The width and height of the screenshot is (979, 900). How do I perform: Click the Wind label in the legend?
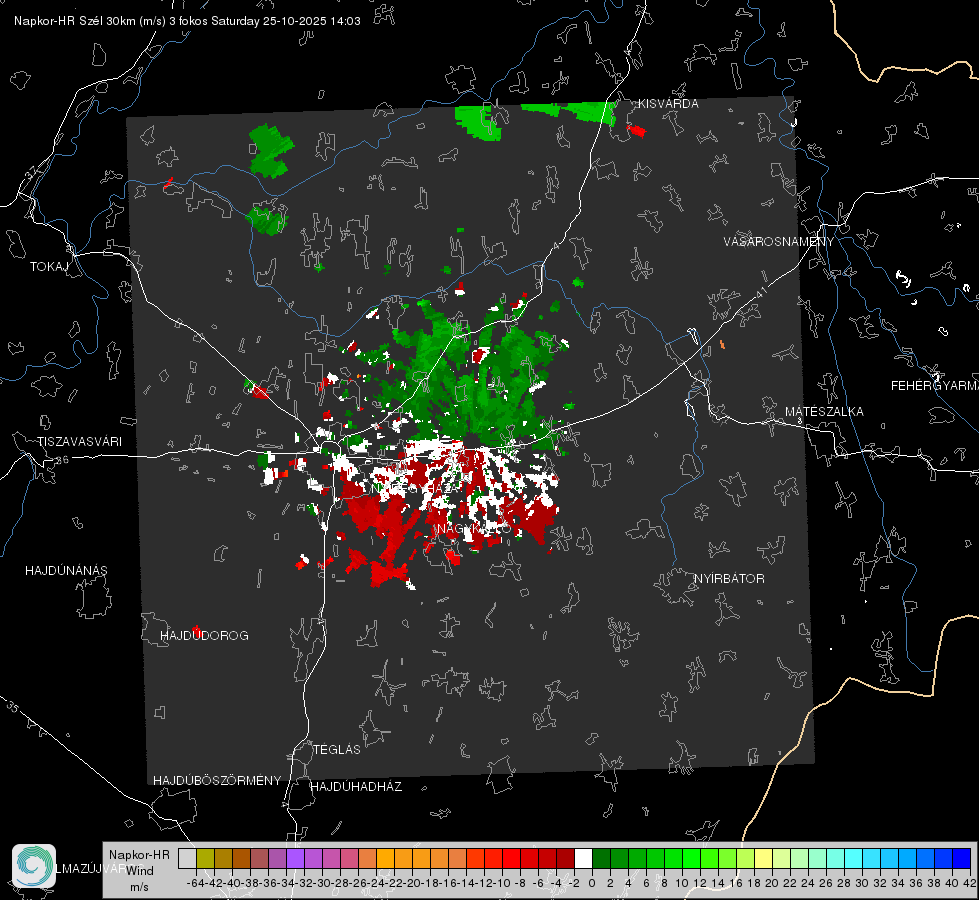coord(140,871)
